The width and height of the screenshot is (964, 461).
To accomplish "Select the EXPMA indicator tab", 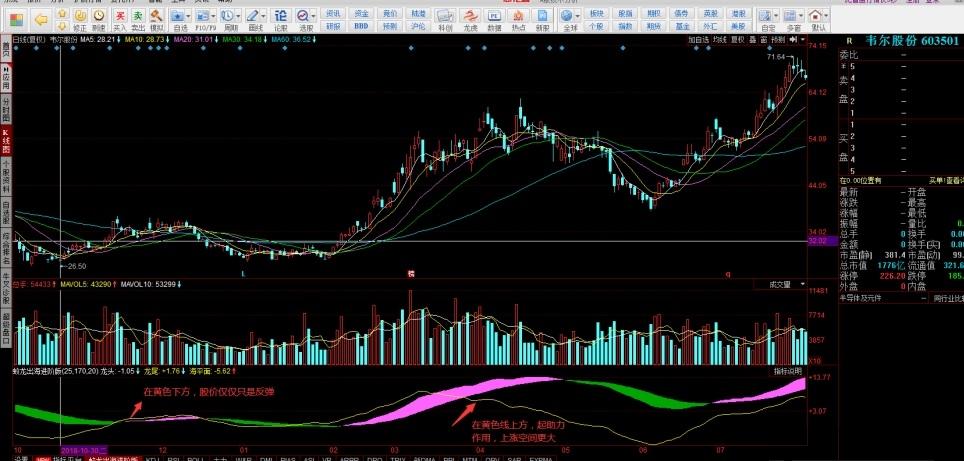I will click(x=541, y=459).
